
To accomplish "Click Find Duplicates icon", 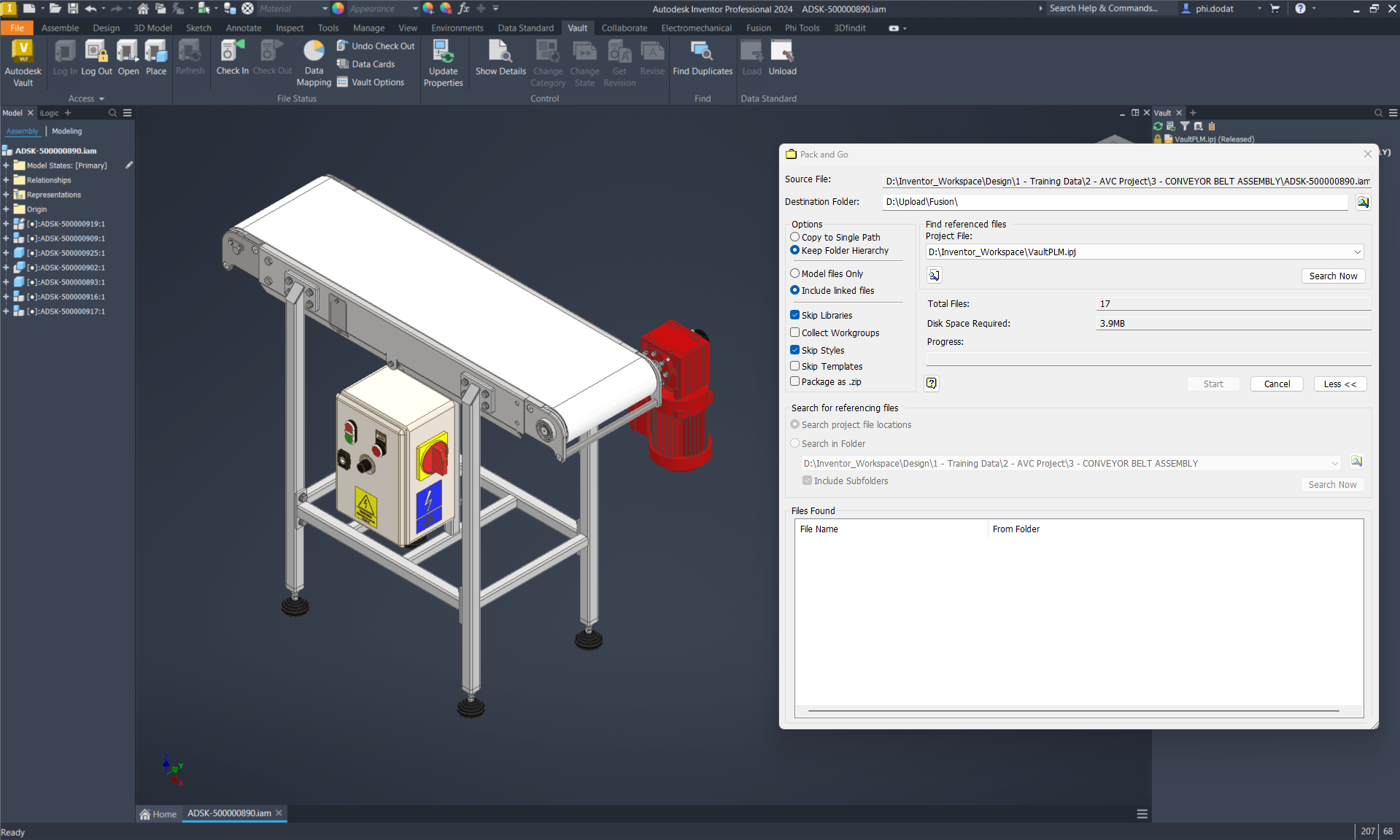I will pyautogui.click(x=703, y=58).
